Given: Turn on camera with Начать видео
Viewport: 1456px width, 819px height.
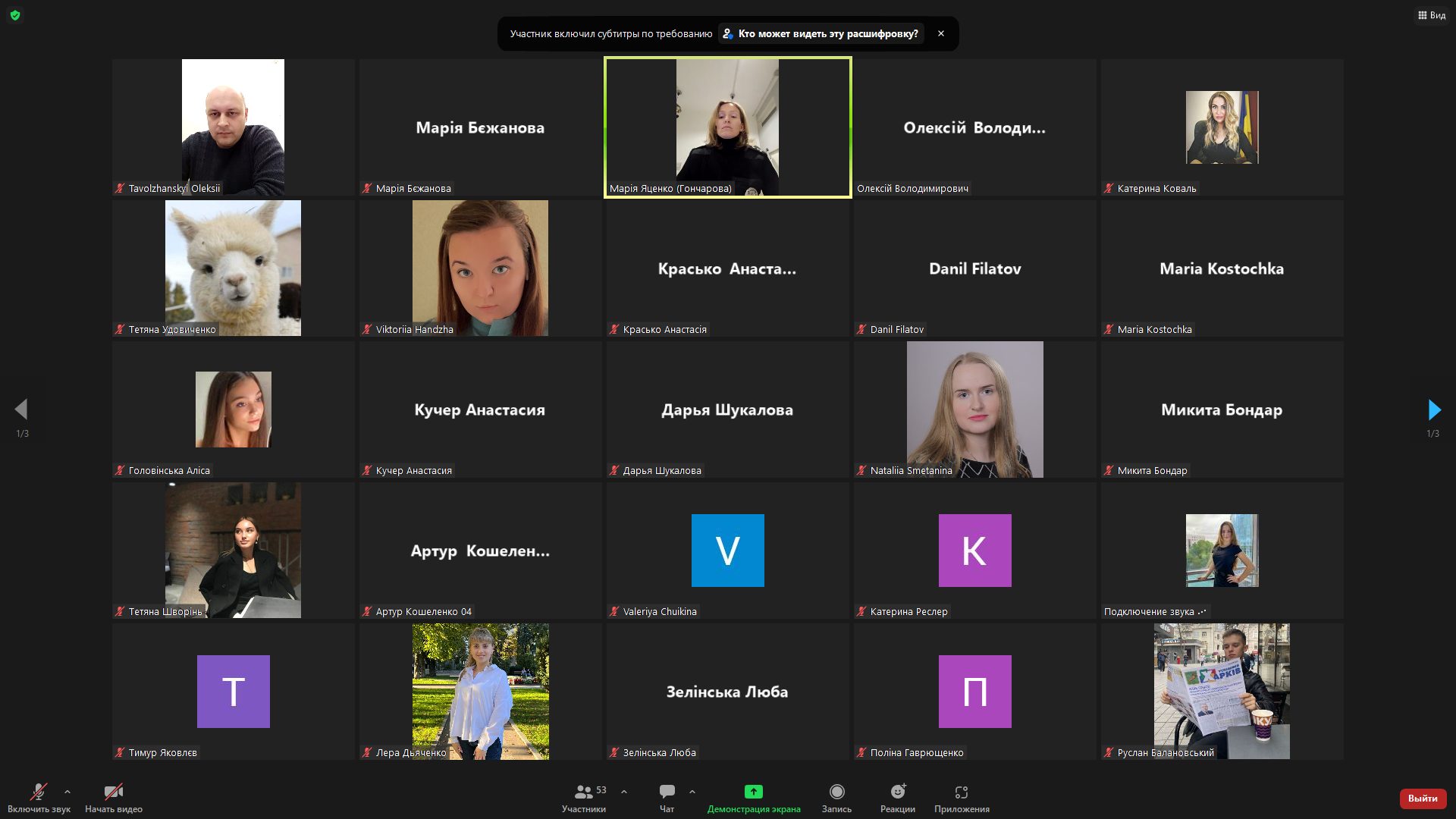Looking at the screenshot, I should tap(114, 798).
